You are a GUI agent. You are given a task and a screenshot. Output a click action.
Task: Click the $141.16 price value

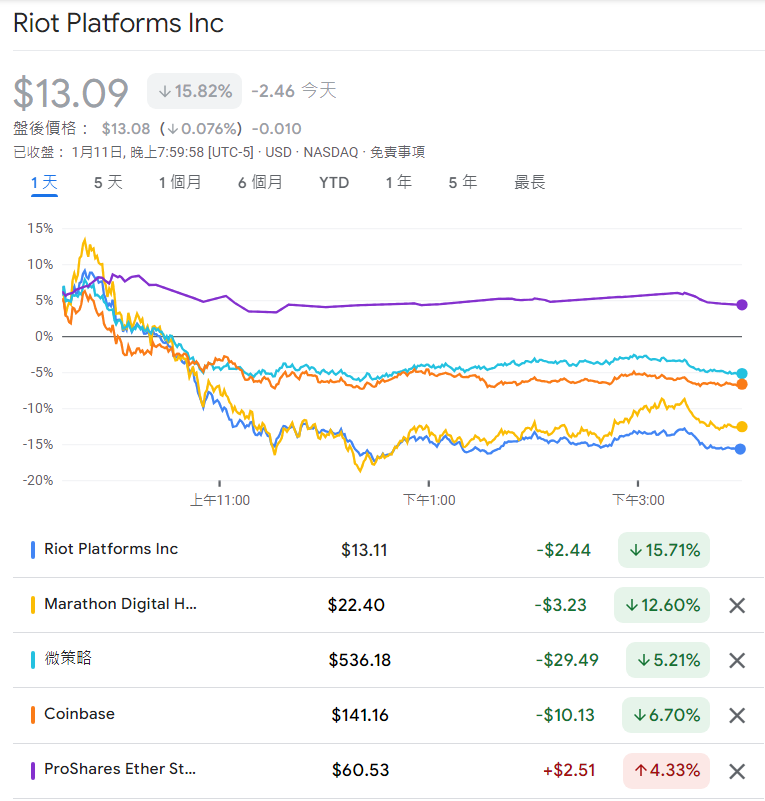coord(360,715)
